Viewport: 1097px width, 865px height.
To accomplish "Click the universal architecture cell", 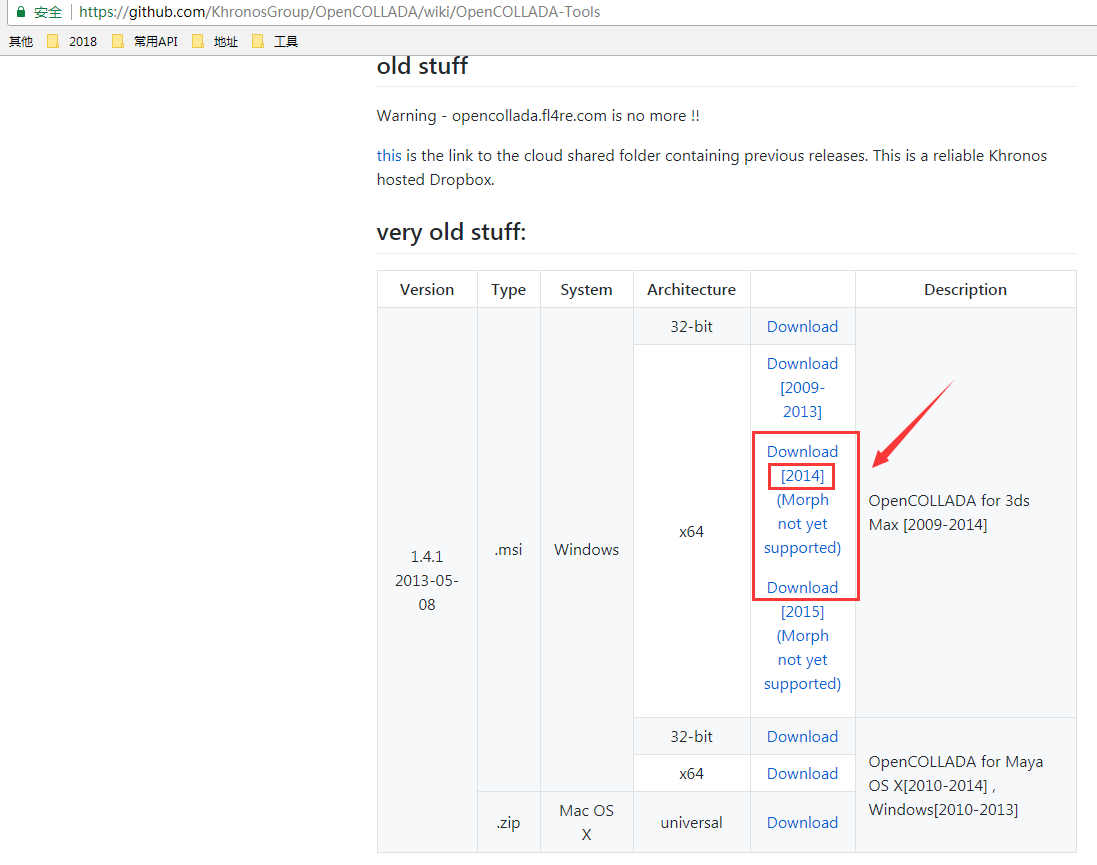I will coord(691,822).
